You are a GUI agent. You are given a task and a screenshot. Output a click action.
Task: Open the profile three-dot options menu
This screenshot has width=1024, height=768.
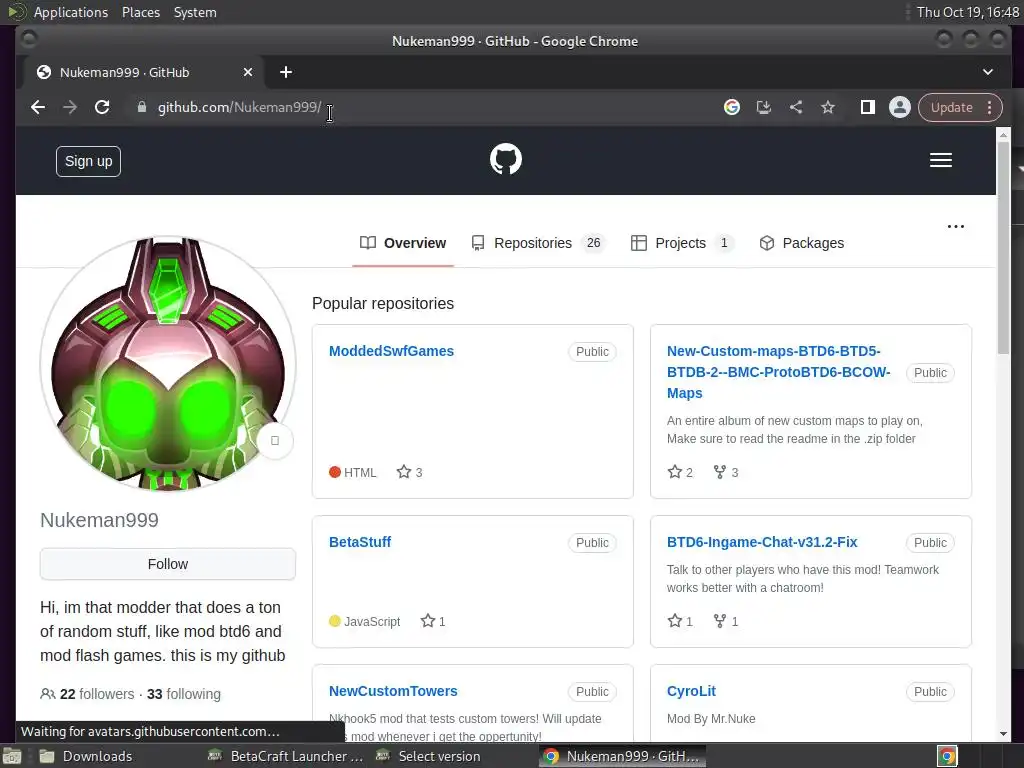(x=955, y=227)
